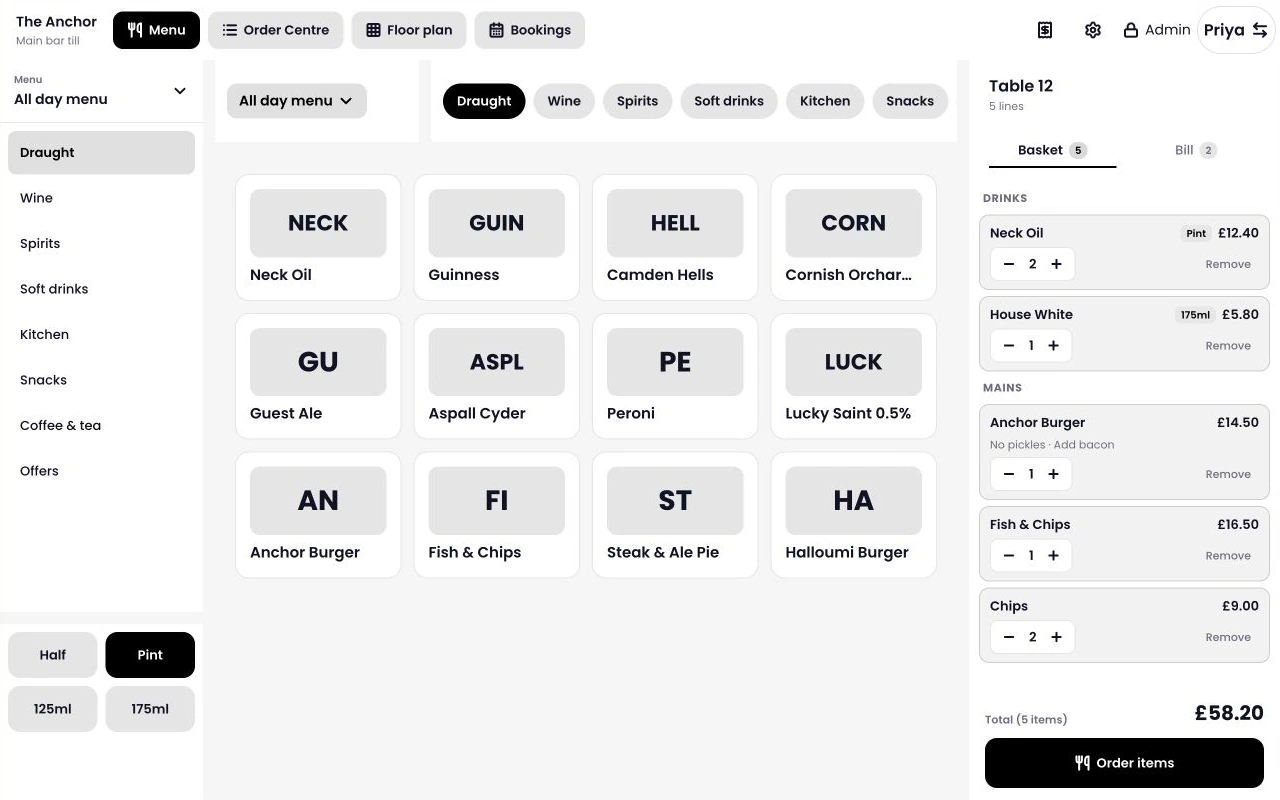Image resolution: width=1280 pixels, height=800 pixels.
Task: Select Kitchen category pill
Action: pyautogui.click(x=825, y=101)
